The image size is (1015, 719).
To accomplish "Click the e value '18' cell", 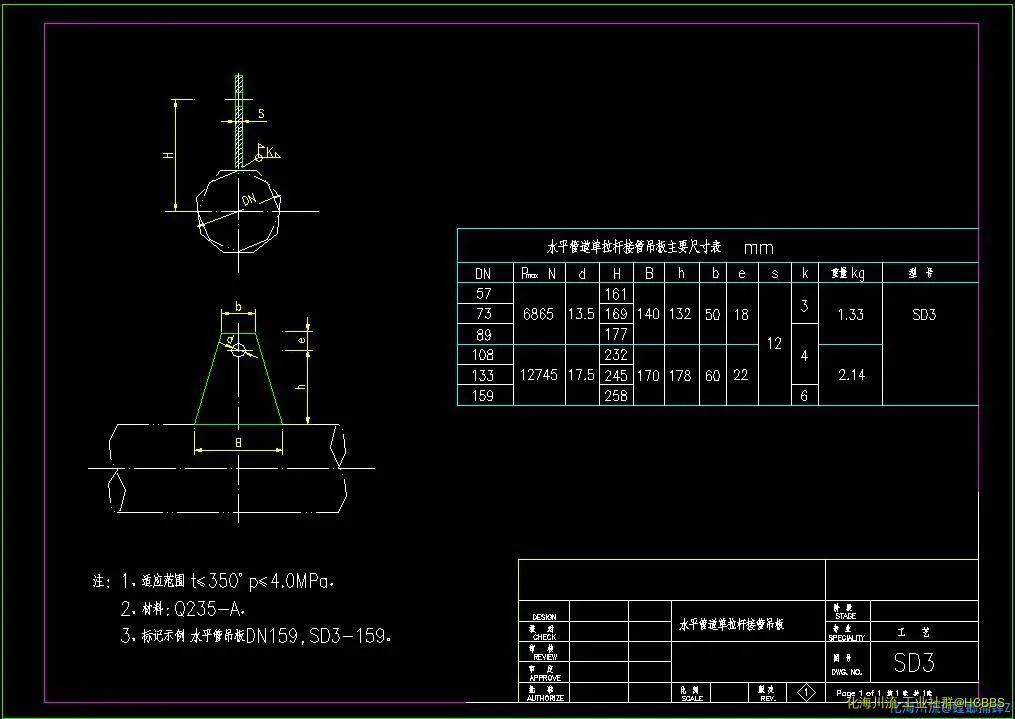I will (x=741, y=315).
